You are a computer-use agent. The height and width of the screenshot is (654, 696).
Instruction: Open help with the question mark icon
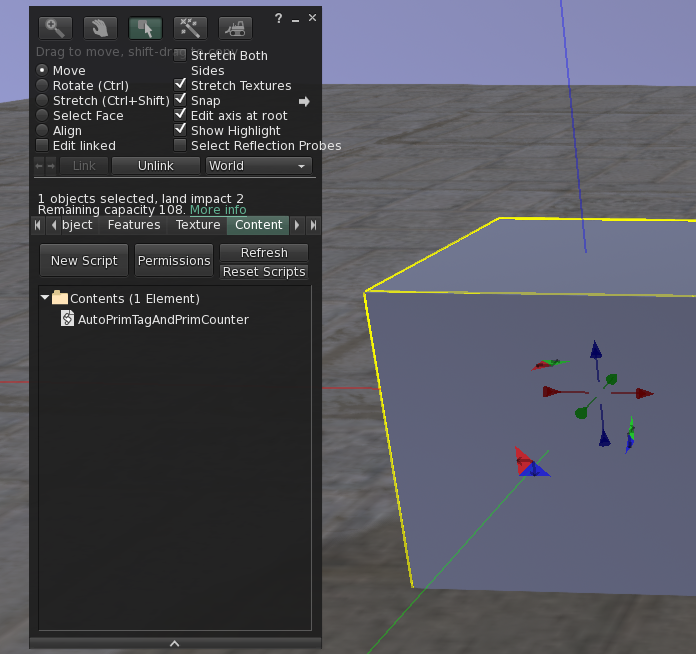point(279,17)
